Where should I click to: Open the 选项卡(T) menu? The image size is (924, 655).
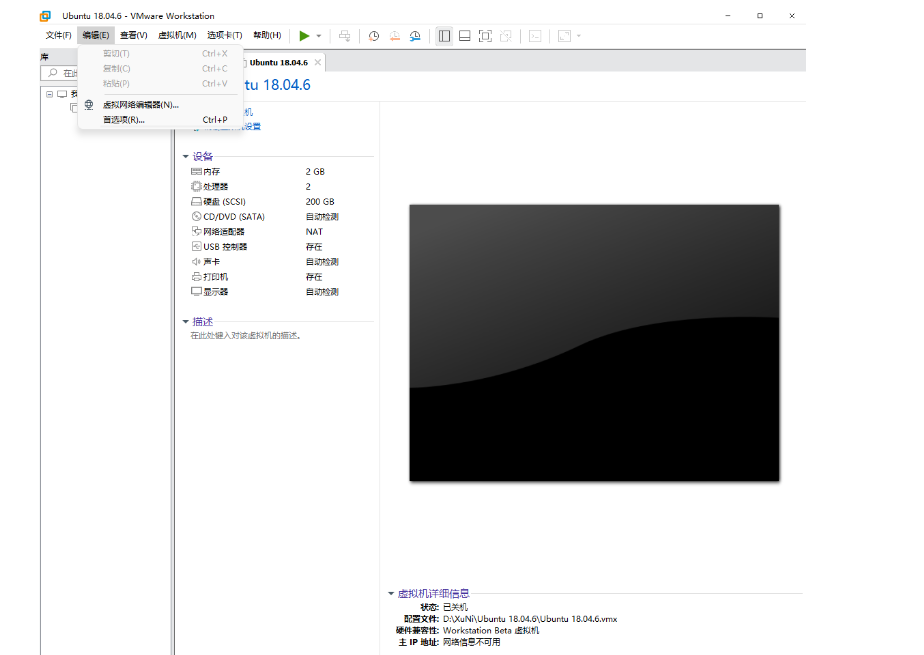click(225, 35)
